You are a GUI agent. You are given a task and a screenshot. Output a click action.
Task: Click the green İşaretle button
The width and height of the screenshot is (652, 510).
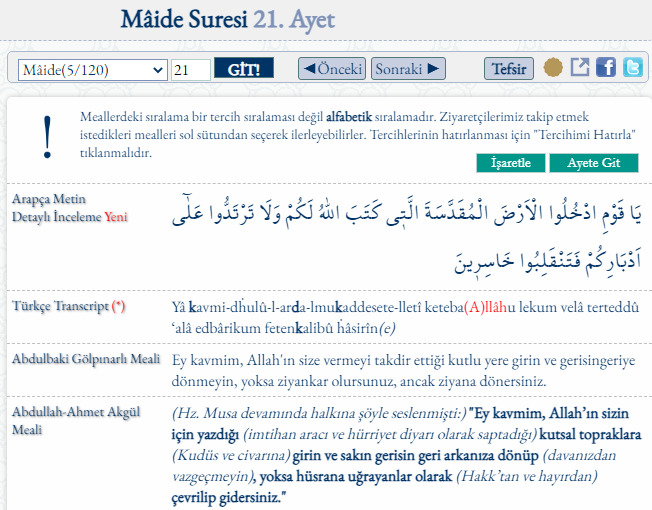(x=511, y=163)
